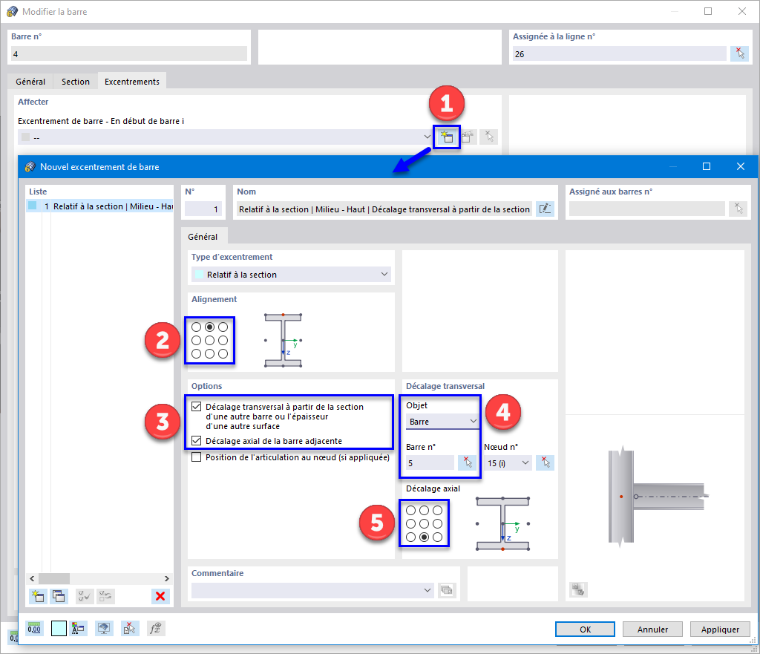The height and width of the screenshot is (654, 760).
Task: Click the Nom input field
Action: click(x=384, y=209)
